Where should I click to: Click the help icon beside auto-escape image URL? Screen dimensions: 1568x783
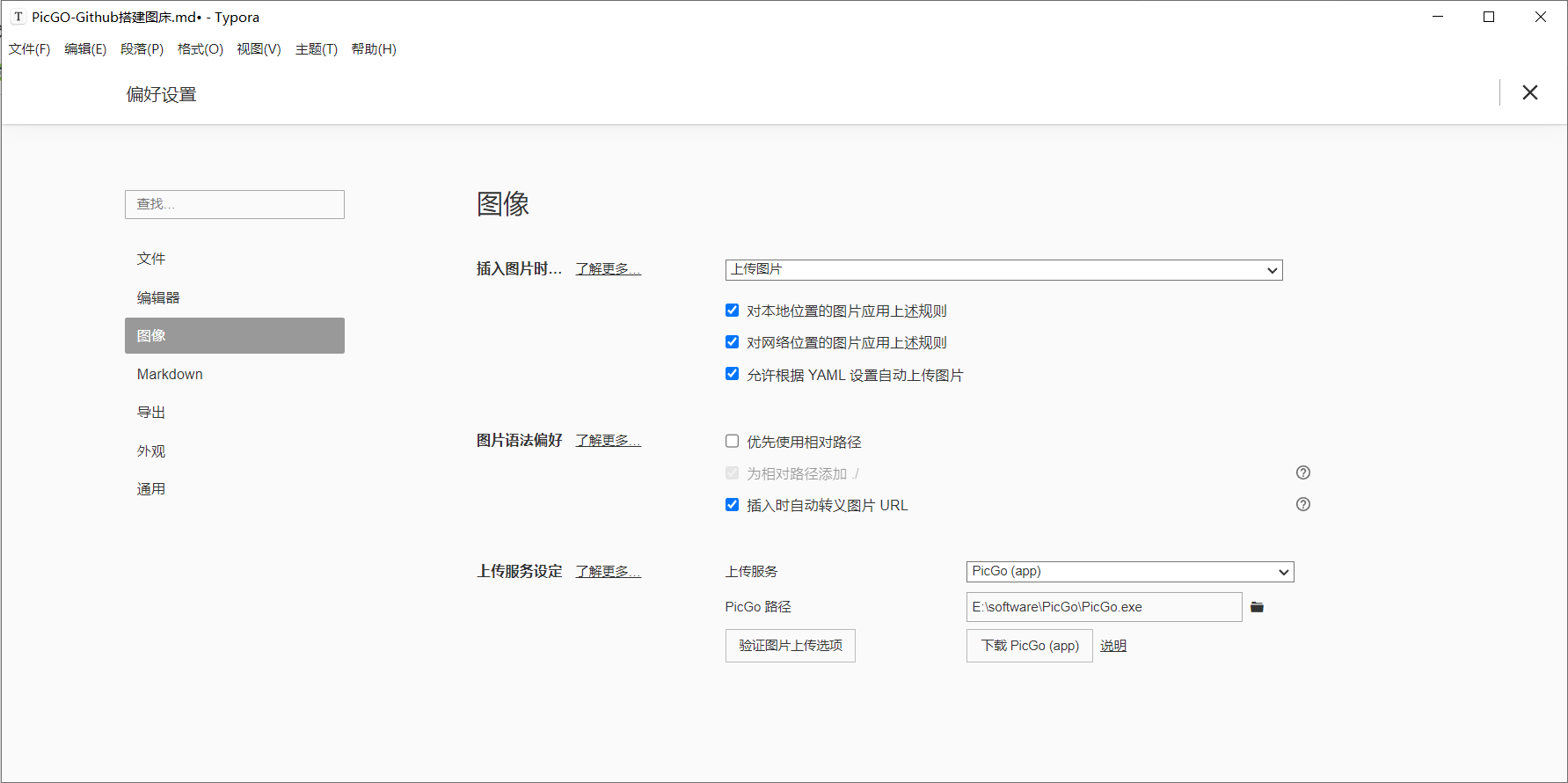(x=1303, y=504)
